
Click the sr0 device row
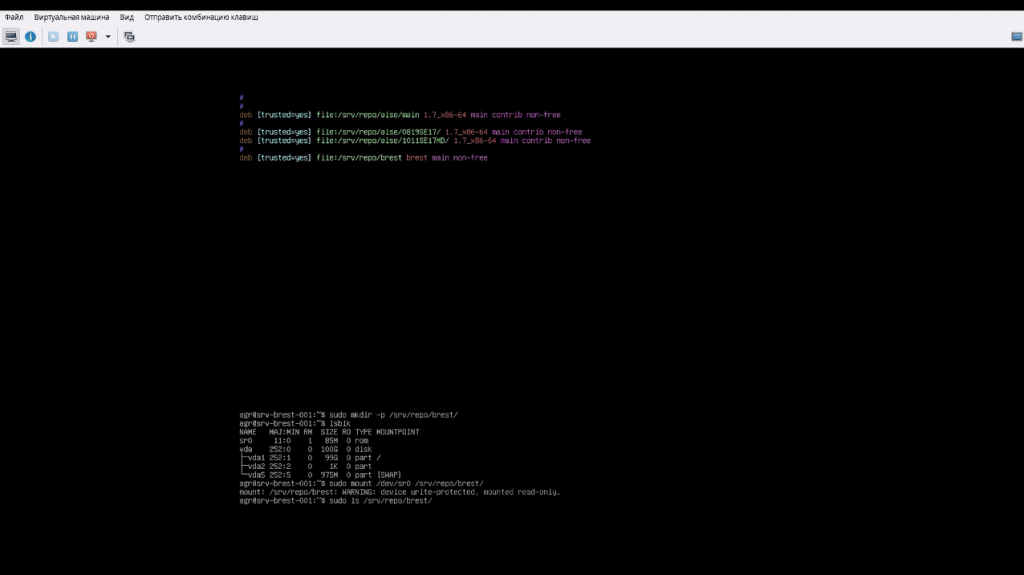click(x=304, y=440)
